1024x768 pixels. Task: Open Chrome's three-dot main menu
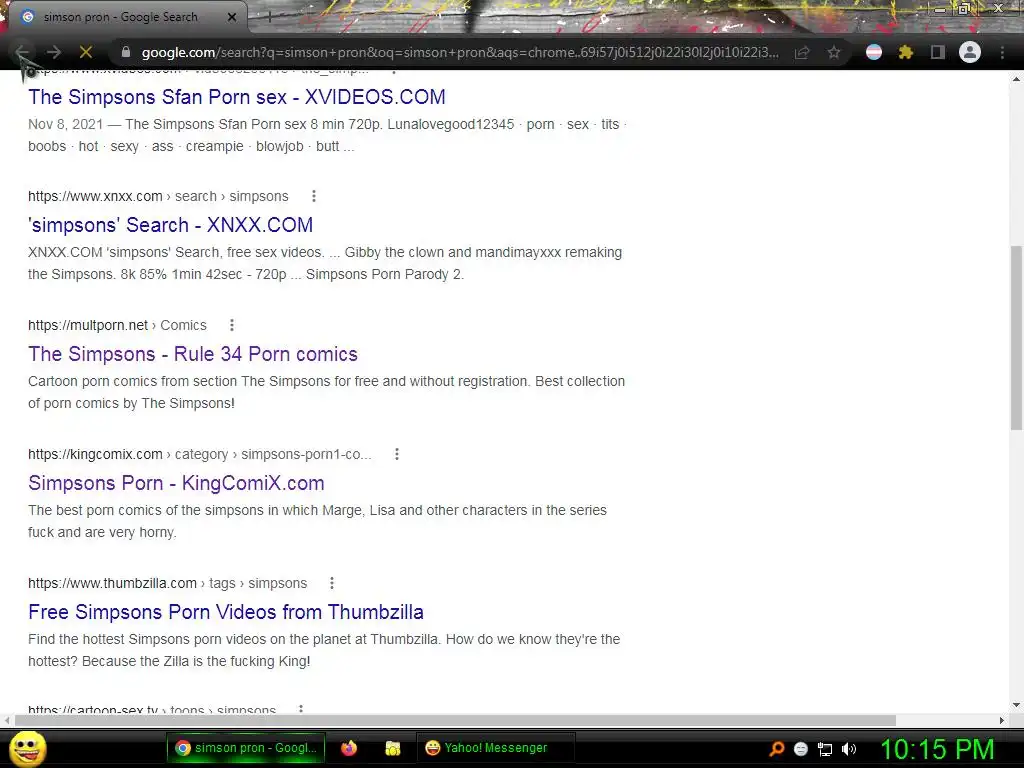[1002, 52]
